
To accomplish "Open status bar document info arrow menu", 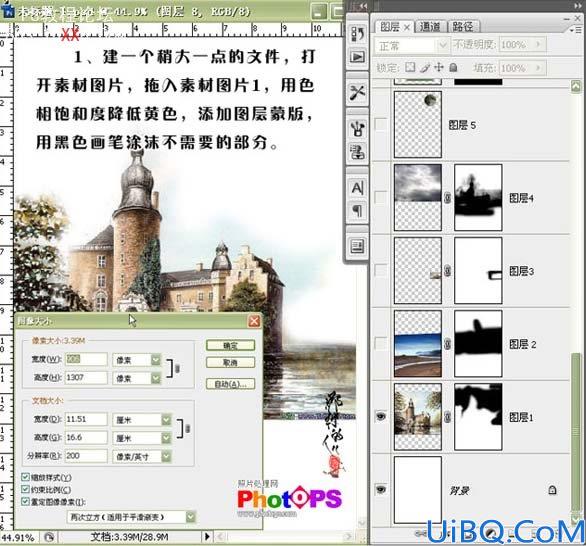I will click(x=207, y=537).
